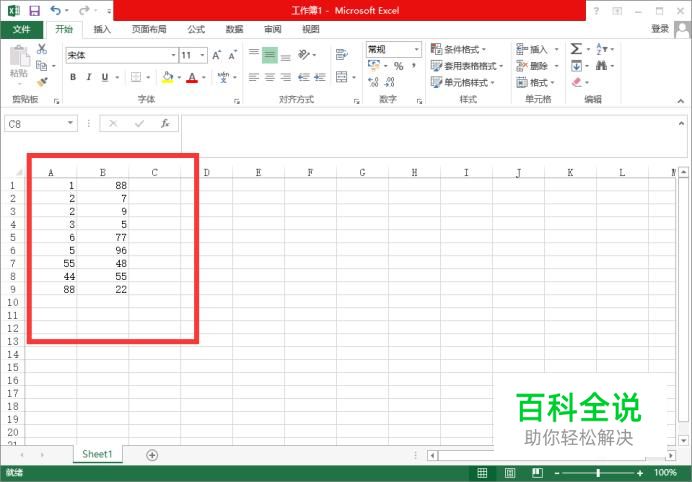The width and height of the screenshot is (692, 482).
Task: Undo the last action
Action: click(x=56, y=10)
